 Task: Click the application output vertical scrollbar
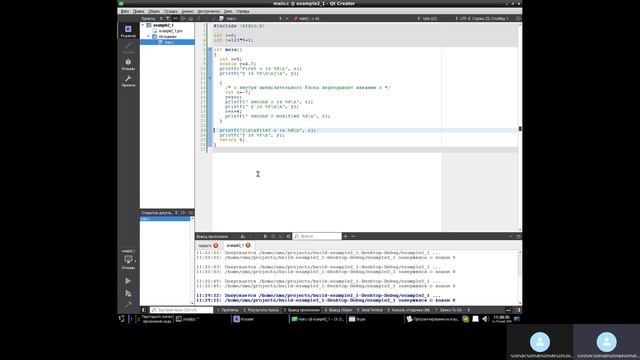(520, 277)
